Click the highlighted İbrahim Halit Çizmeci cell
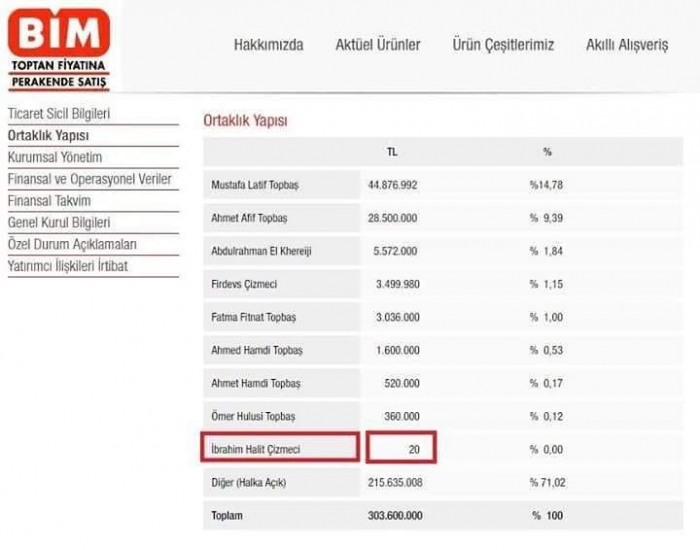The width and height of the screenshot is (700, 550). (280, 450)
